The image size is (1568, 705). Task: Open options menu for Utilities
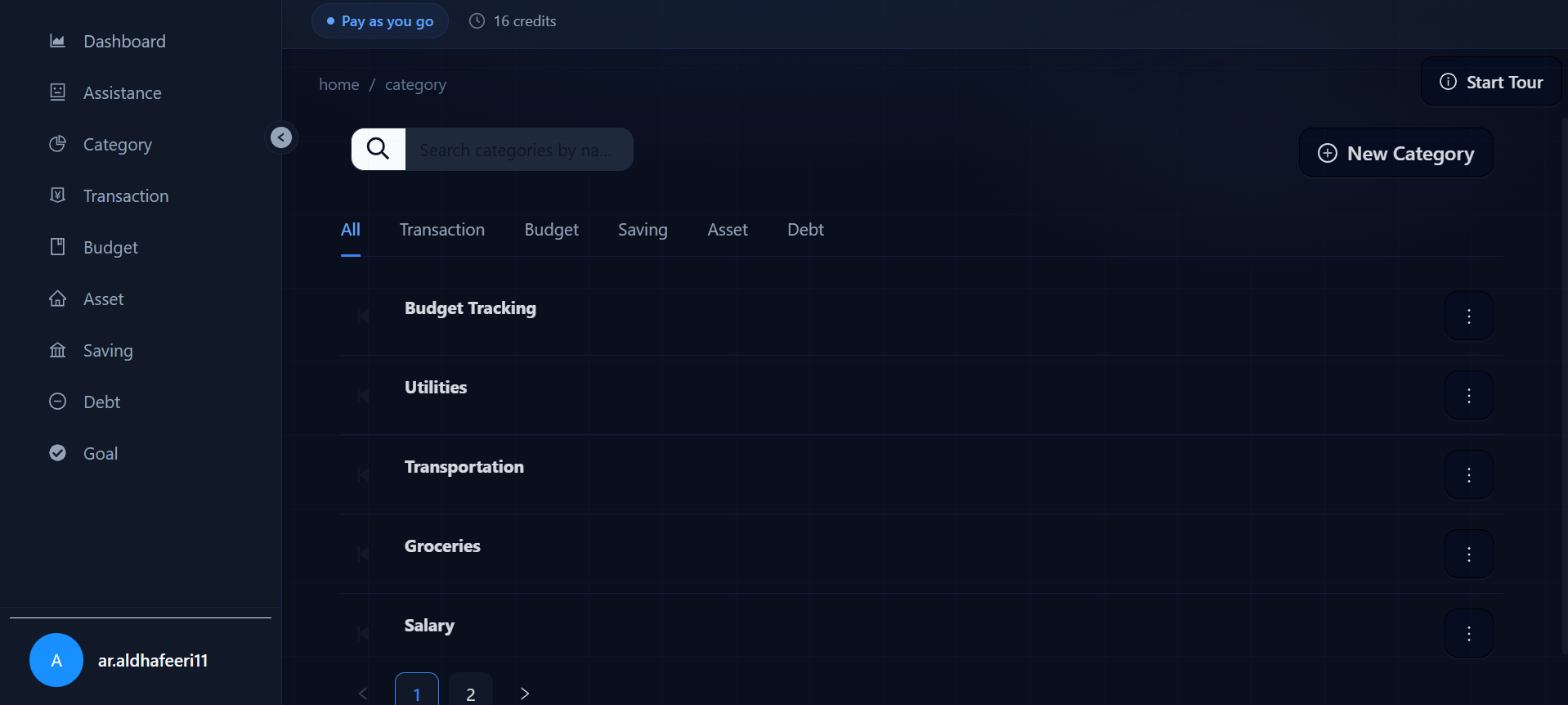1469,396
